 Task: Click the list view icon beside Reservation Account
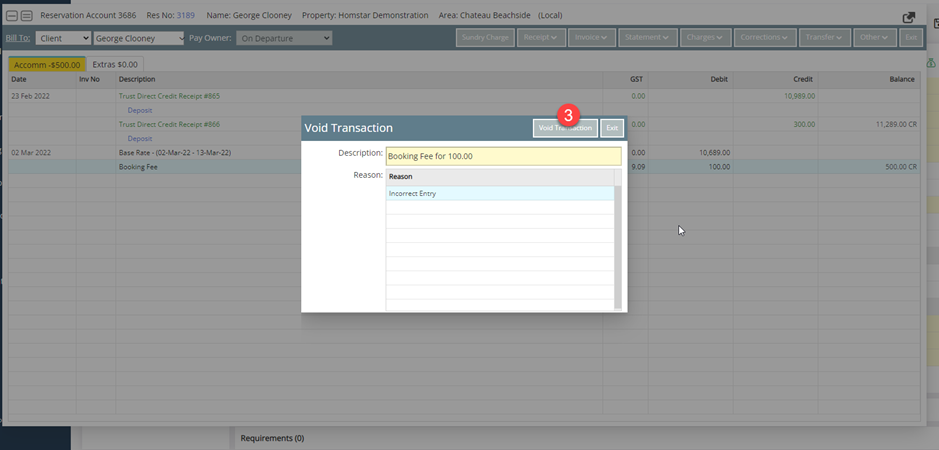point(26,16)
